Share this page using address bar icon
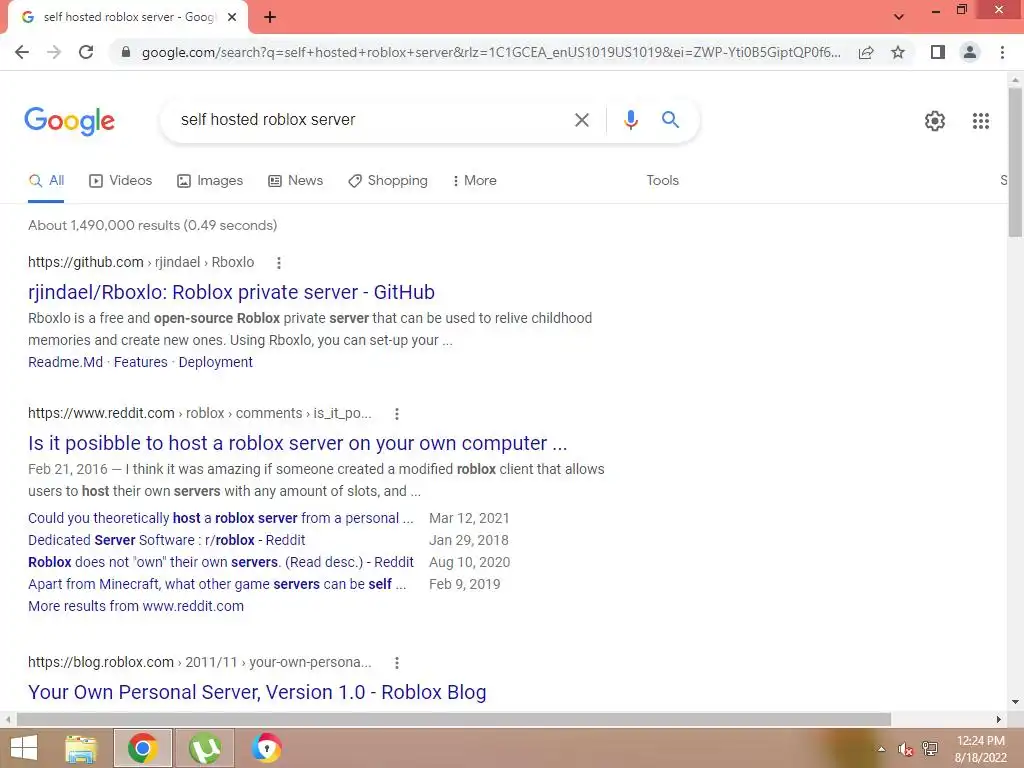 (x=866, y=52)
